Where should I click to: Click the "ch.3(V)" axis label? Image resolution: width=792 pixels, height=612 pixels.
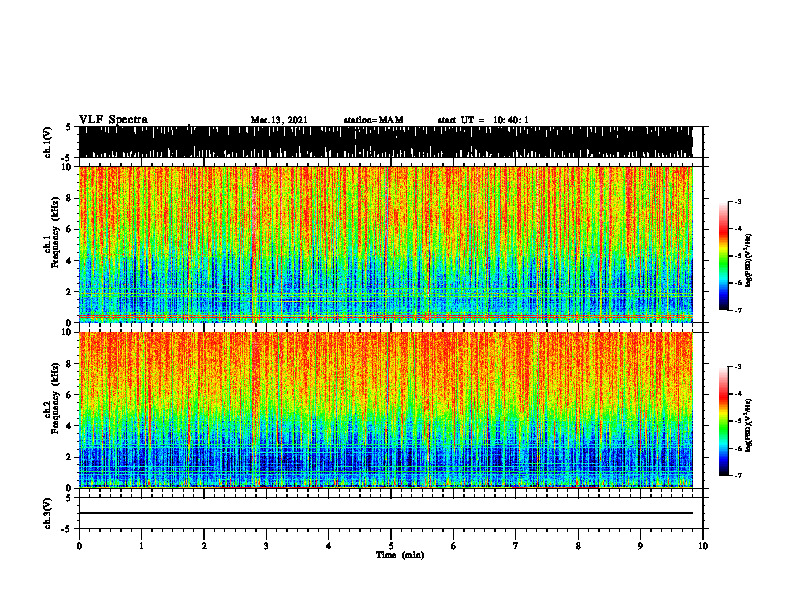coord(48,513)
